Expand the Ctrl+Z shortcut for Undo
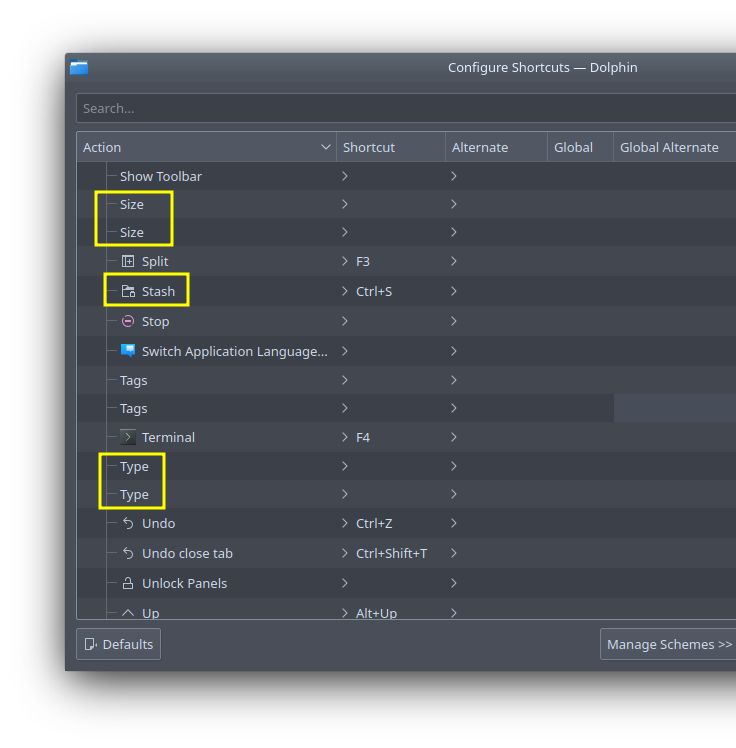This screenshot has height=748, width=736. (345, 523)
